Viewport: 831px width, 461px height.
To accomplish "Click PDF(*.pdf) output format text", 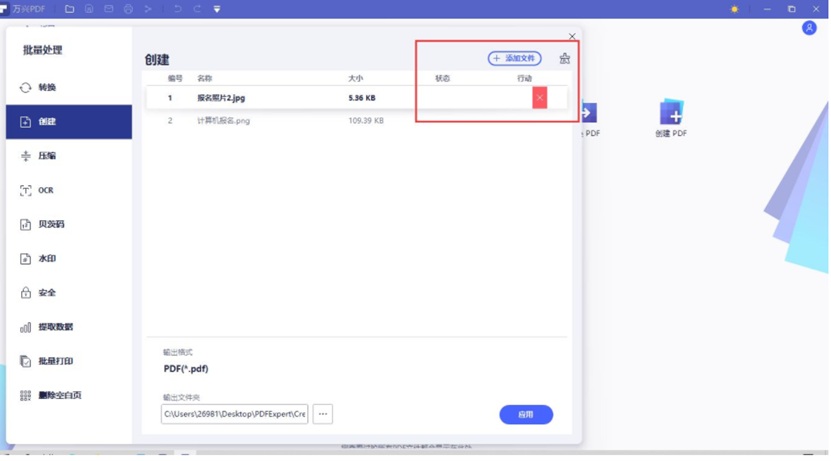I will 186,369.
